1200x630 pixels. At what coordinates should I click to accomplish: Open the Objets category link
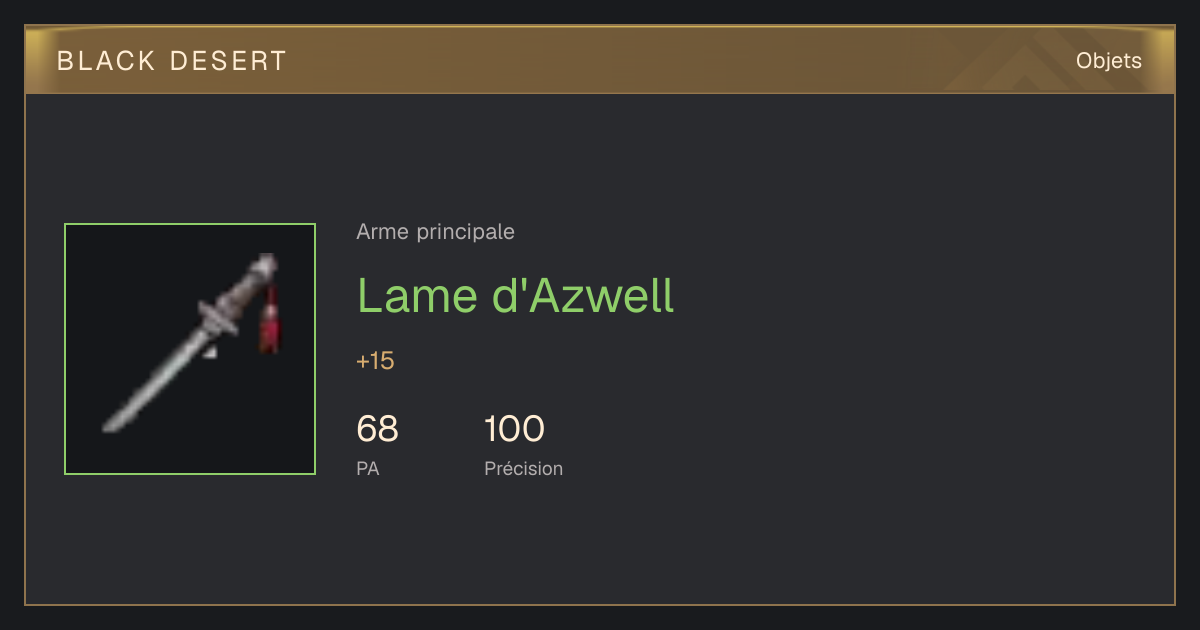pos(1108,61)
